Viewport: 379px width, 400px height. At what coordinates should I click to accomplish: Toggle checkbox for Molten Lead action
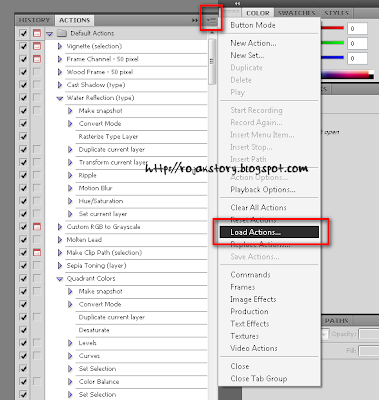tap(23, 240)
